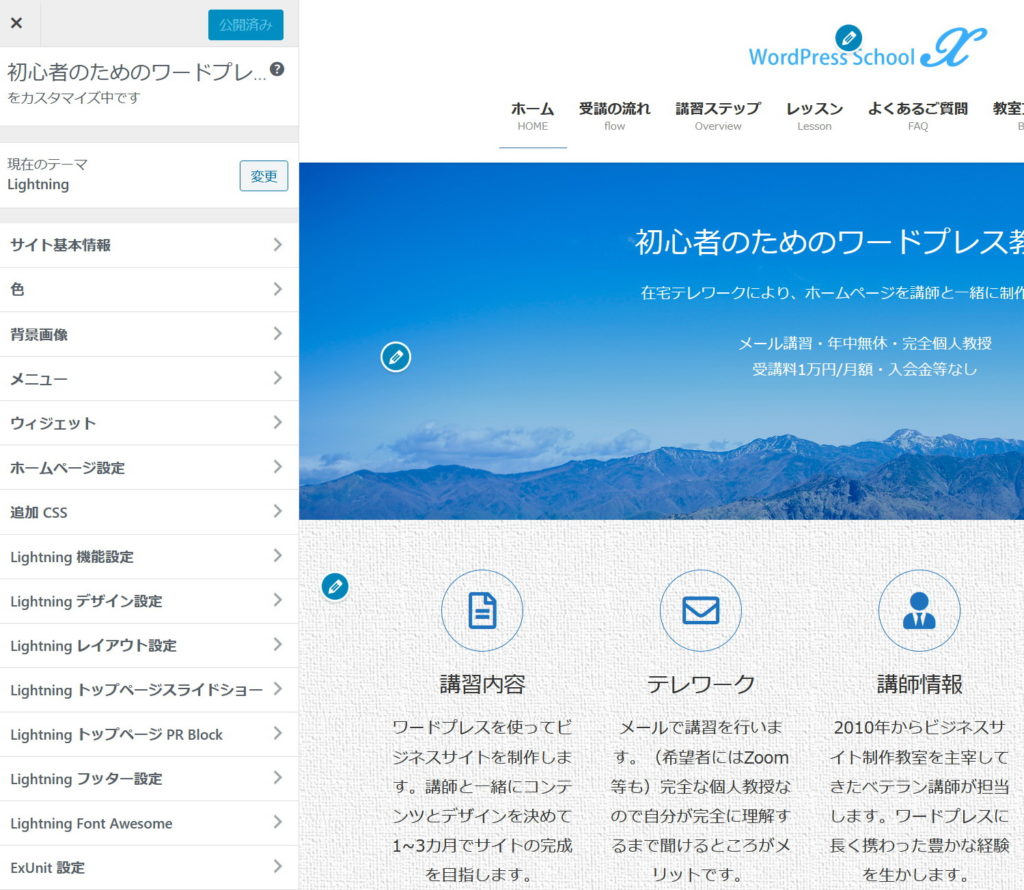
Task: Select the ホーム menu item
Action: click(x=532, y=116)
